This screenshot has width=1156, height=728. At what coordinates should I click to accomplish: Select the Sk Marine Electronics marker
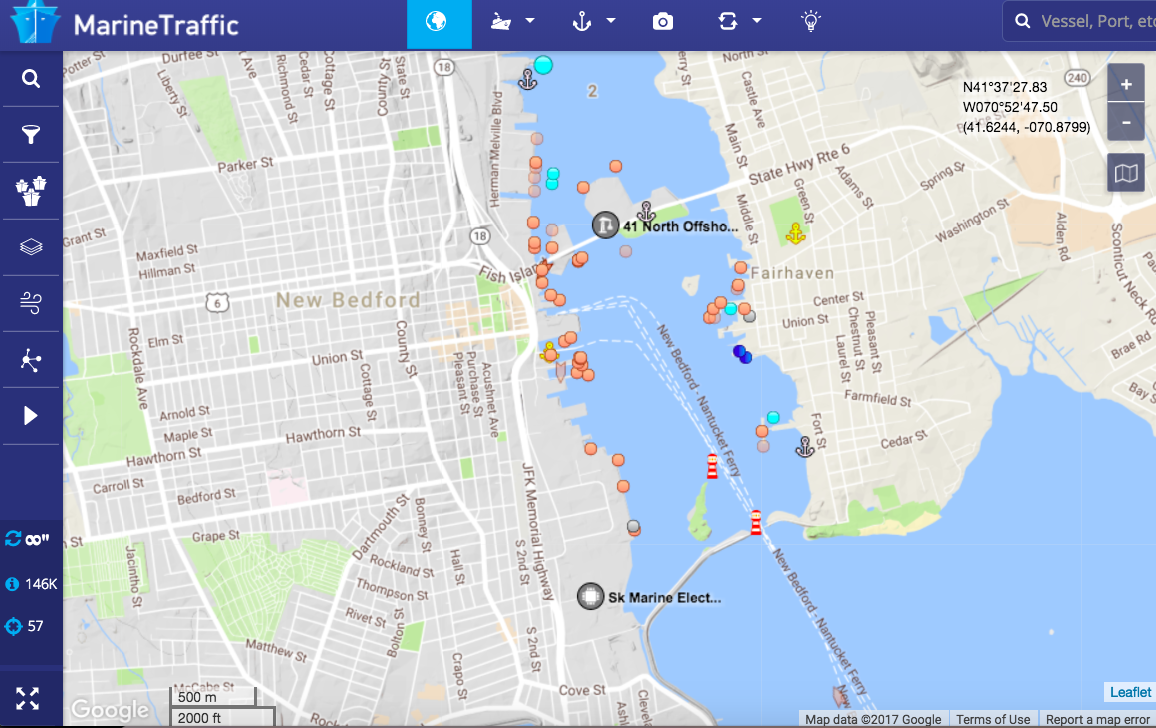(x=590, y=596)
